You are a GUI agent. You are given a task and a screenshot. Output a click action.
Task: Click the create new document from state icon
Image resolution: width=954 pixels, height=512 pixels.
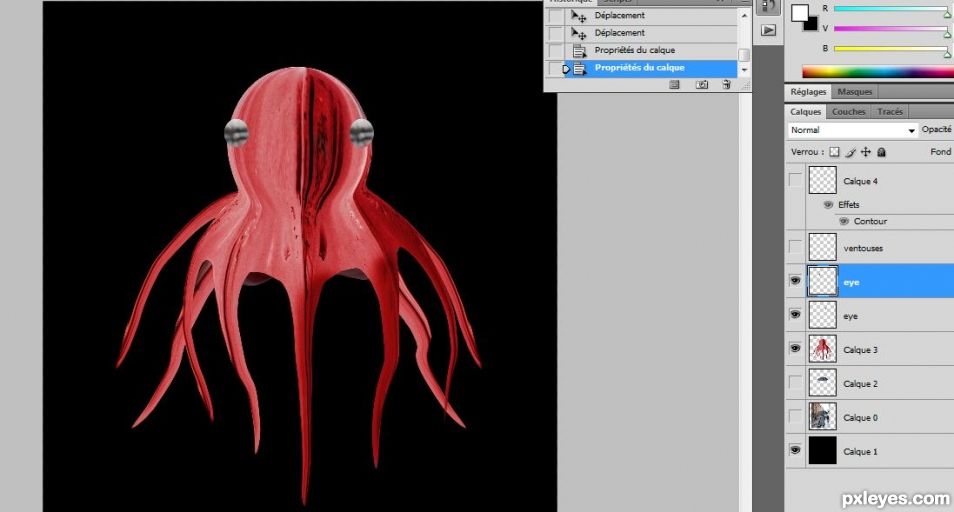[674, 85]
